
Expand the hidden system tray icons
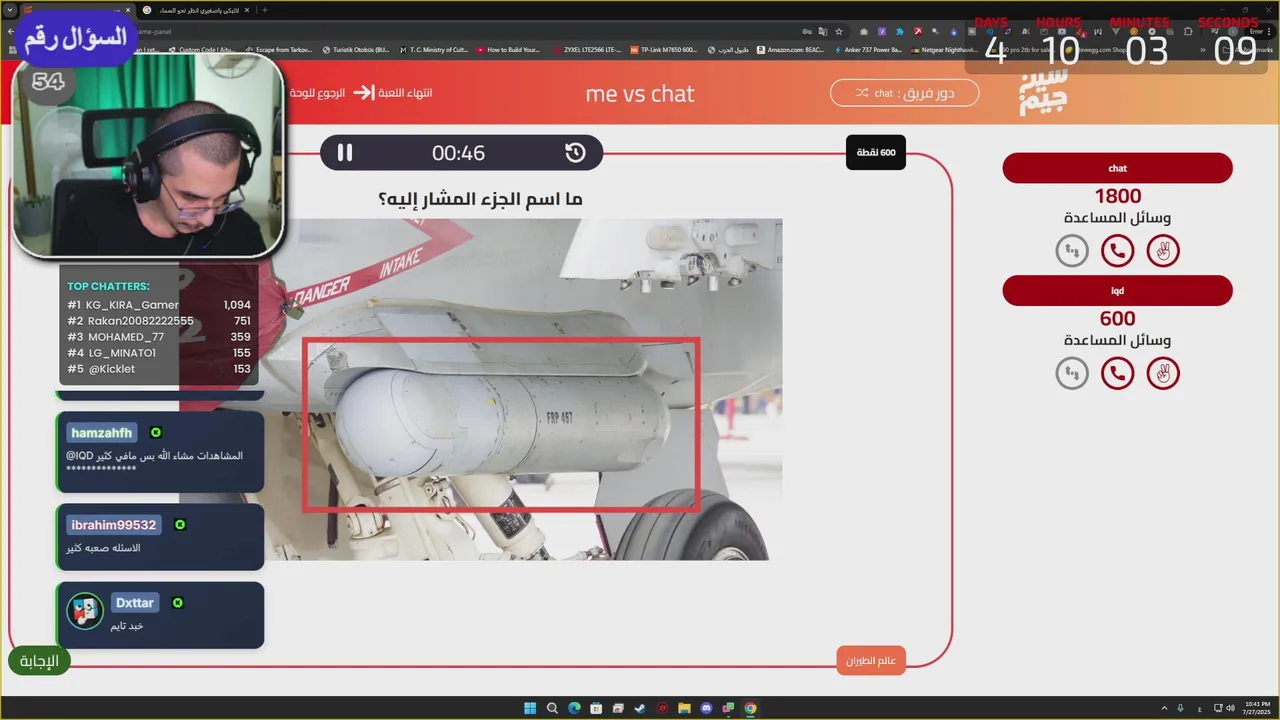[x=1164, y=708]
